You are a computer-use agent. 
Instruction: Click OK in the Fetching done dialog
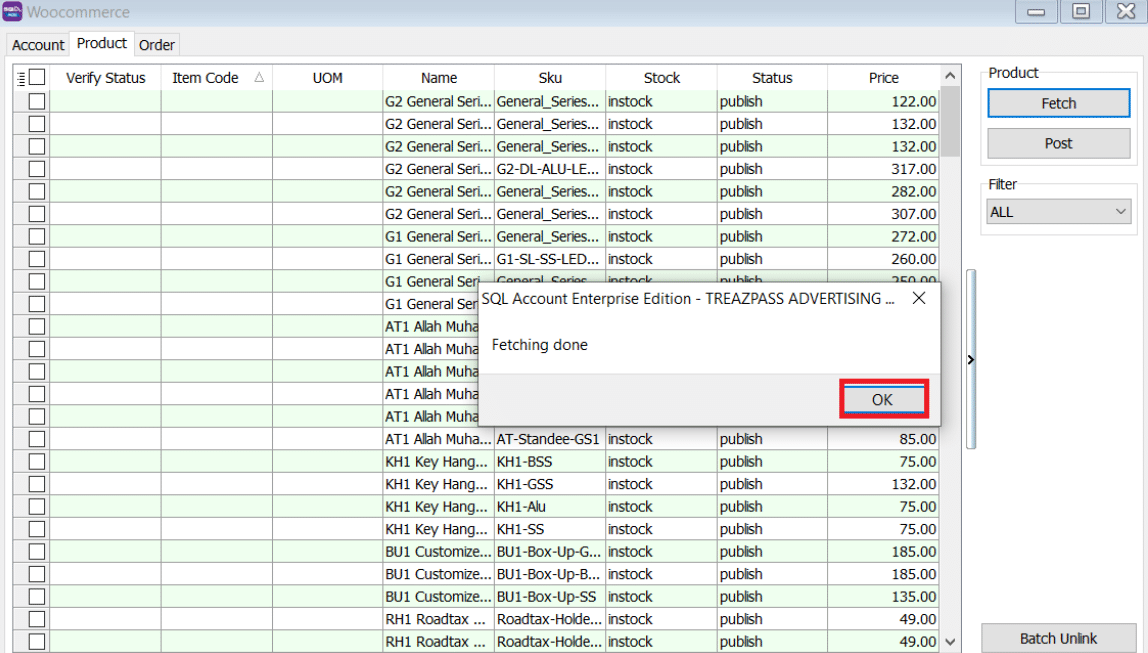[882, 399]
